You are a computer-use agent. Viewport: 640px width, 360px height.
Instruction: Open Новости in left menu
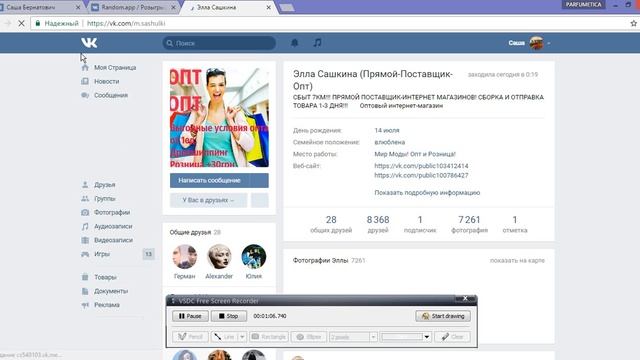coord(107,82)
